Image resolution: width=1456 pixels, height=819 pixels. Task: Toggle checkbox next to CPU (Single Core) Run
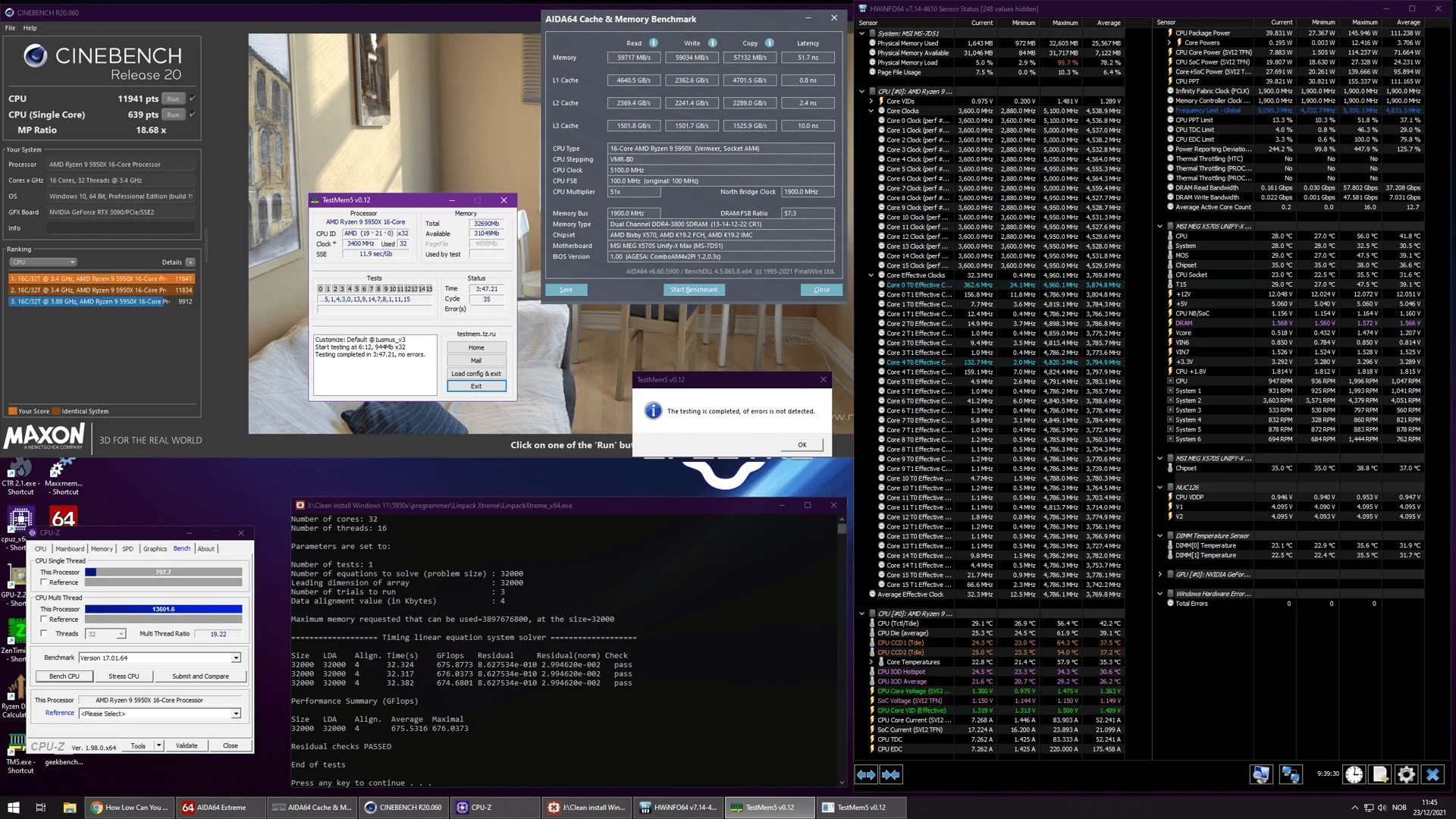coord(192,115)
